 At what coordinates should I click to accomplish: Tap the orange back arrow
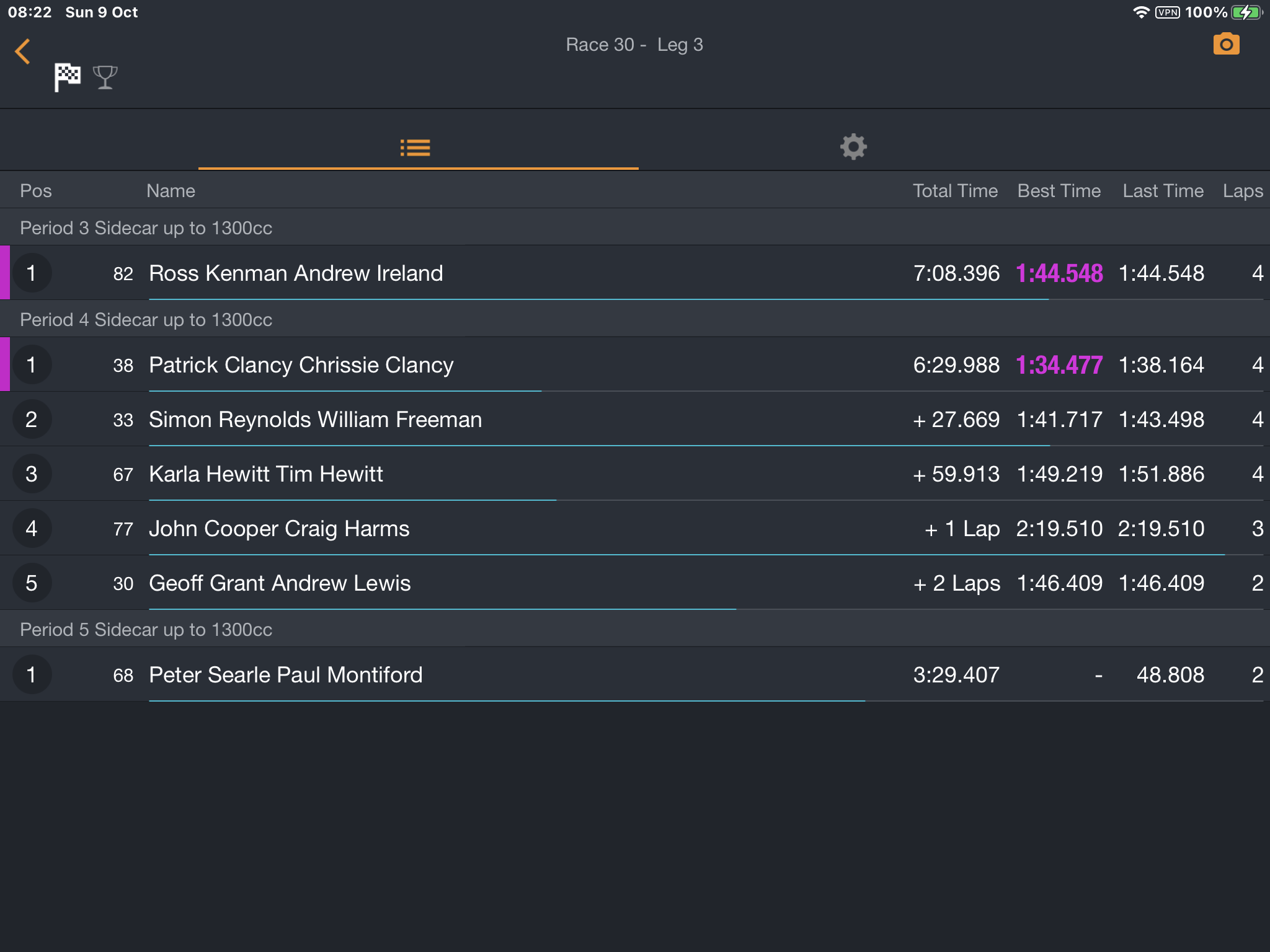click(x=22, y=51)
